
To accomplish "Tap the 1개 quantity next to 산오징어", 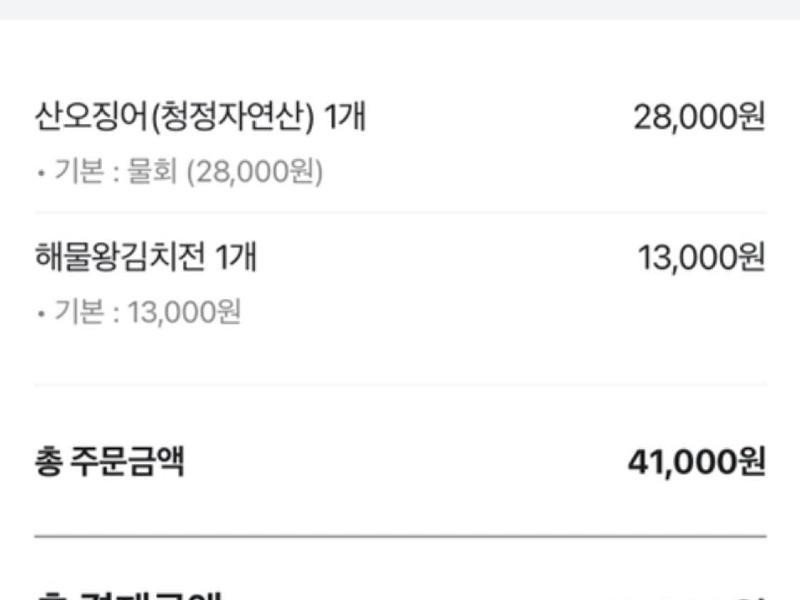I will click(344, 118).
